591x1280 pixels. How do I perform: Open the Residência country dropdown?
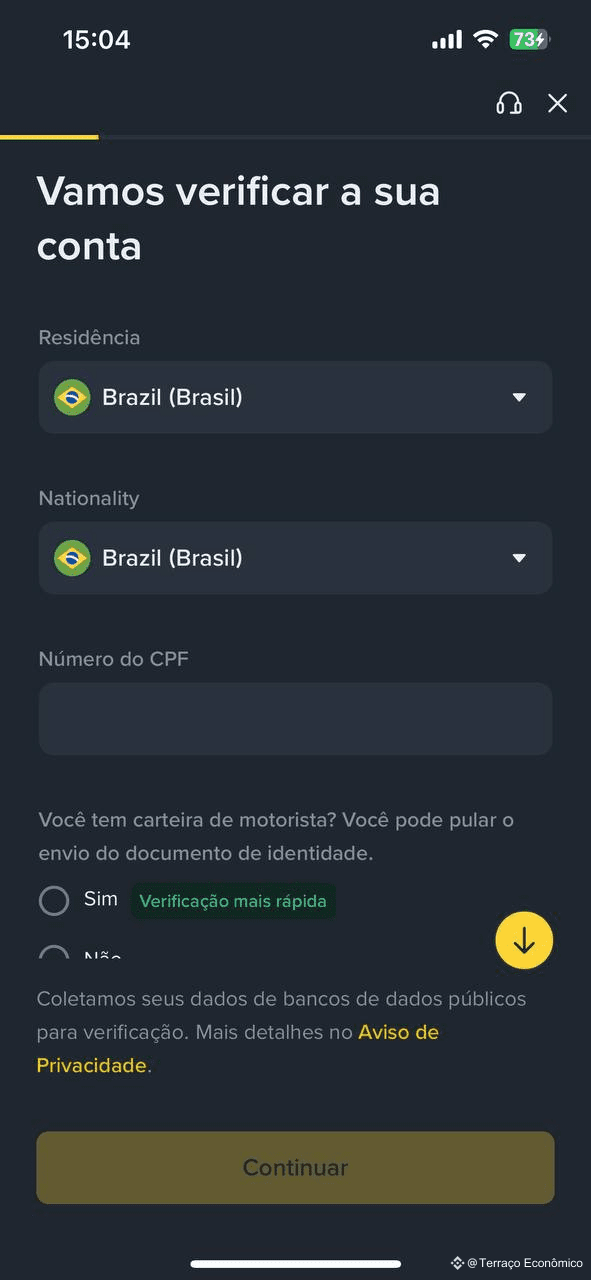click(295, 397)
